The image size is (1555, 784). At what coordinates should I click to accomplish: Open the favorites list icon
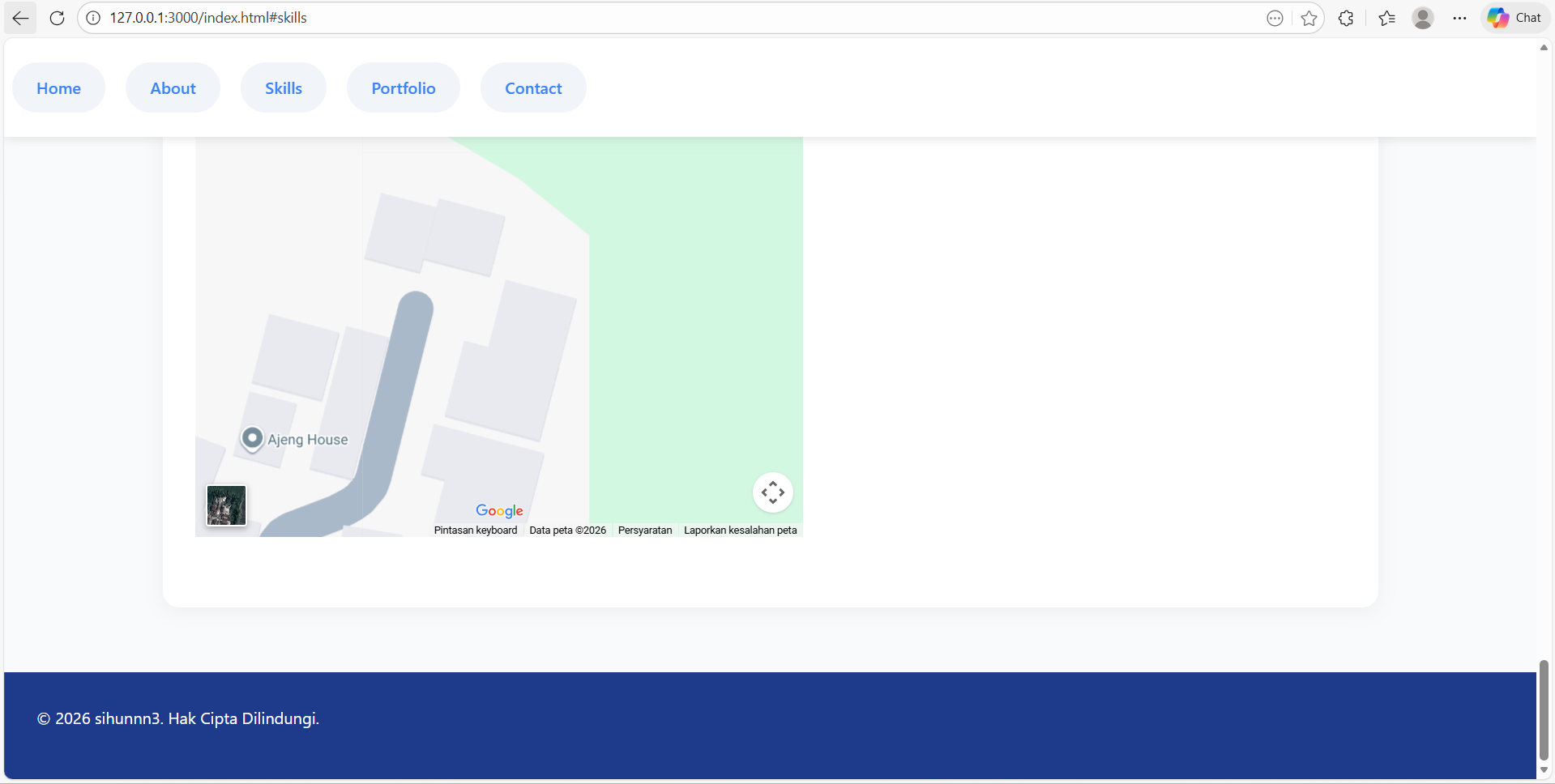pyautogui.click(x=1386, y=18)
